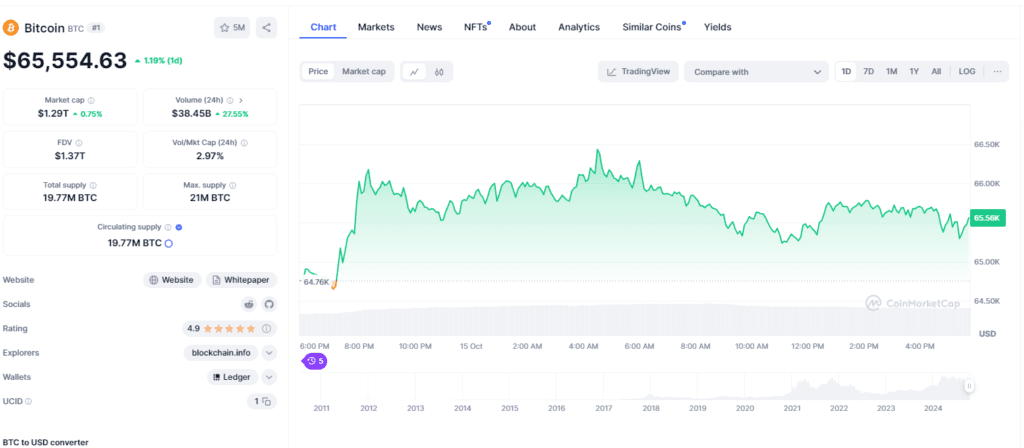
Task: Expand Volume (24h) chevron arrow
Action: pos(241,101)
